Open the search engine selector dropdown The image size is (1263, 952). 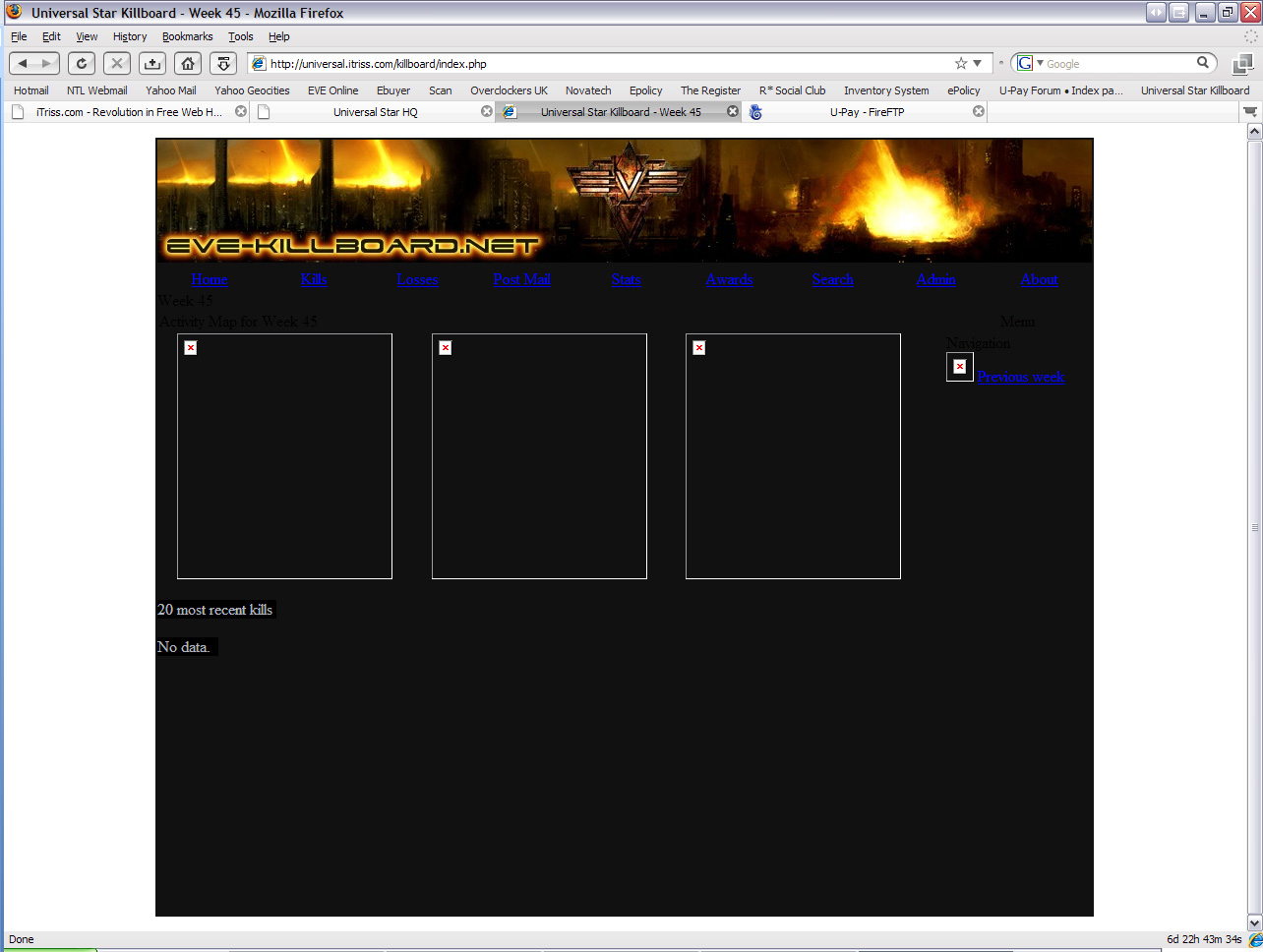[x=1040, y=63]
